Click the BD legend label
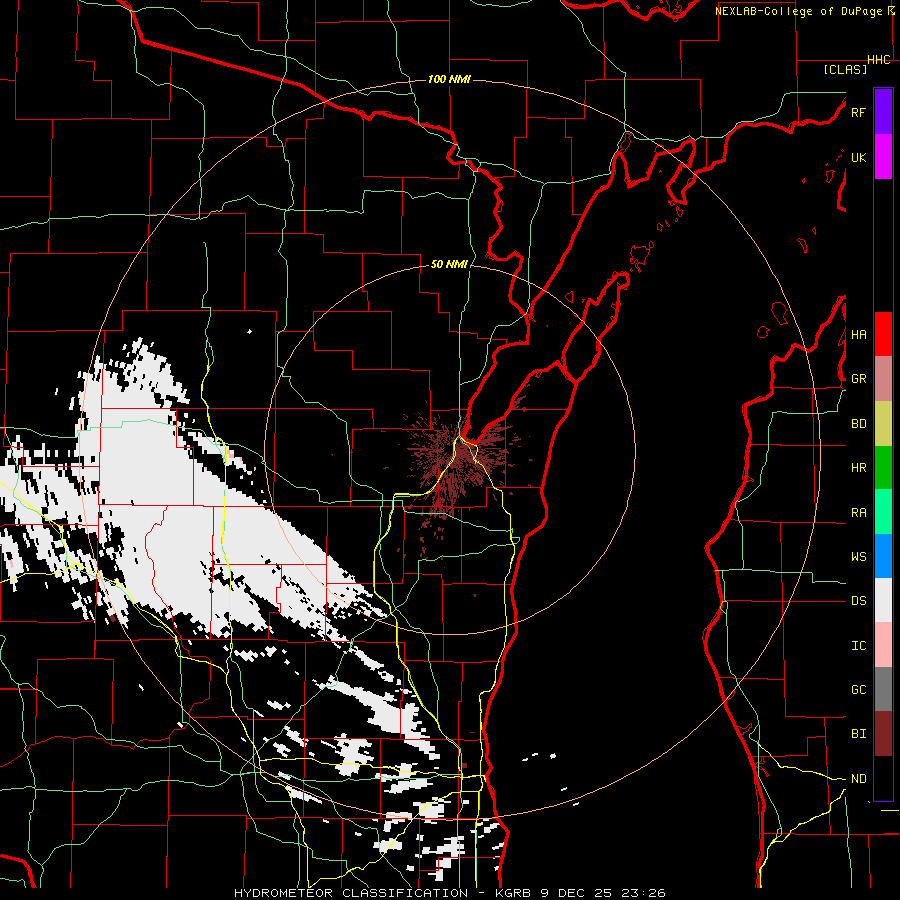 (x=859, y=424)
